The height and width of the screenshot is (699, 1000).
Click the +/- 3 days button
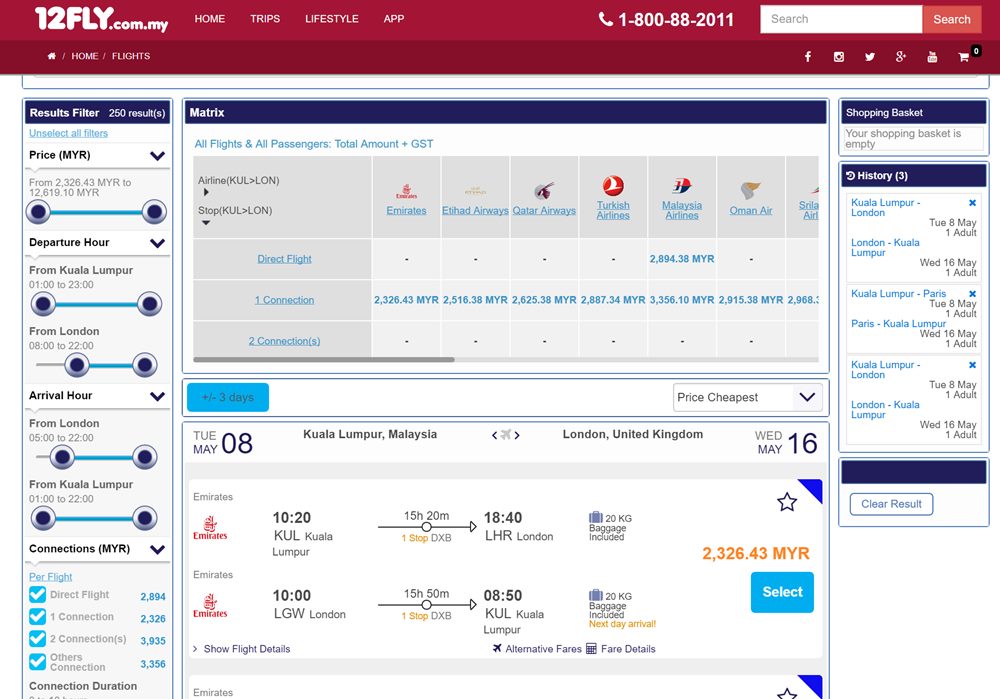tap(228, 397)
